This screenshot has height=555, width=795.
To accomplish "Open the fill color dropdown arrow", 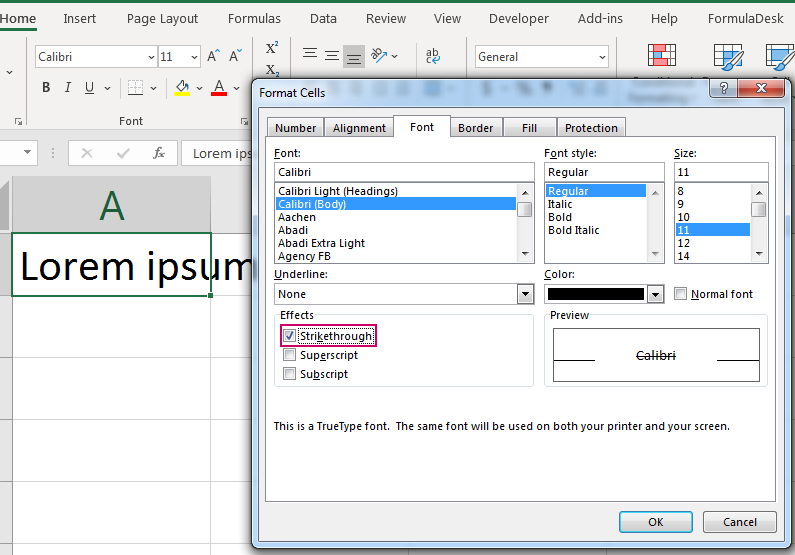I will pyautogui.click(x=199, y=88).
